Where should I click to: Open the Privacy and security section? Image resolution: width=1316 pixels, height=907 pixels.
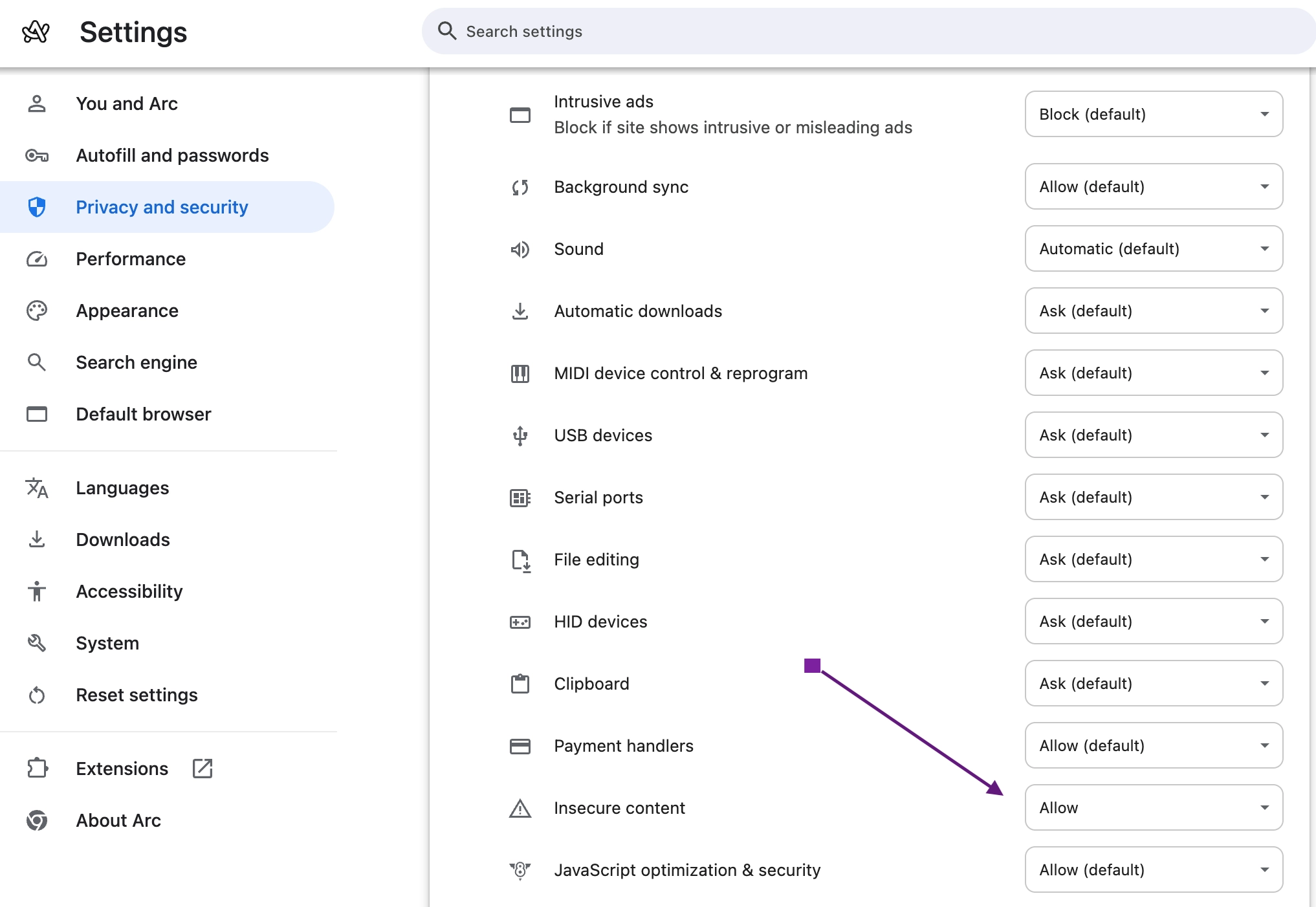[x=162, y=207]
